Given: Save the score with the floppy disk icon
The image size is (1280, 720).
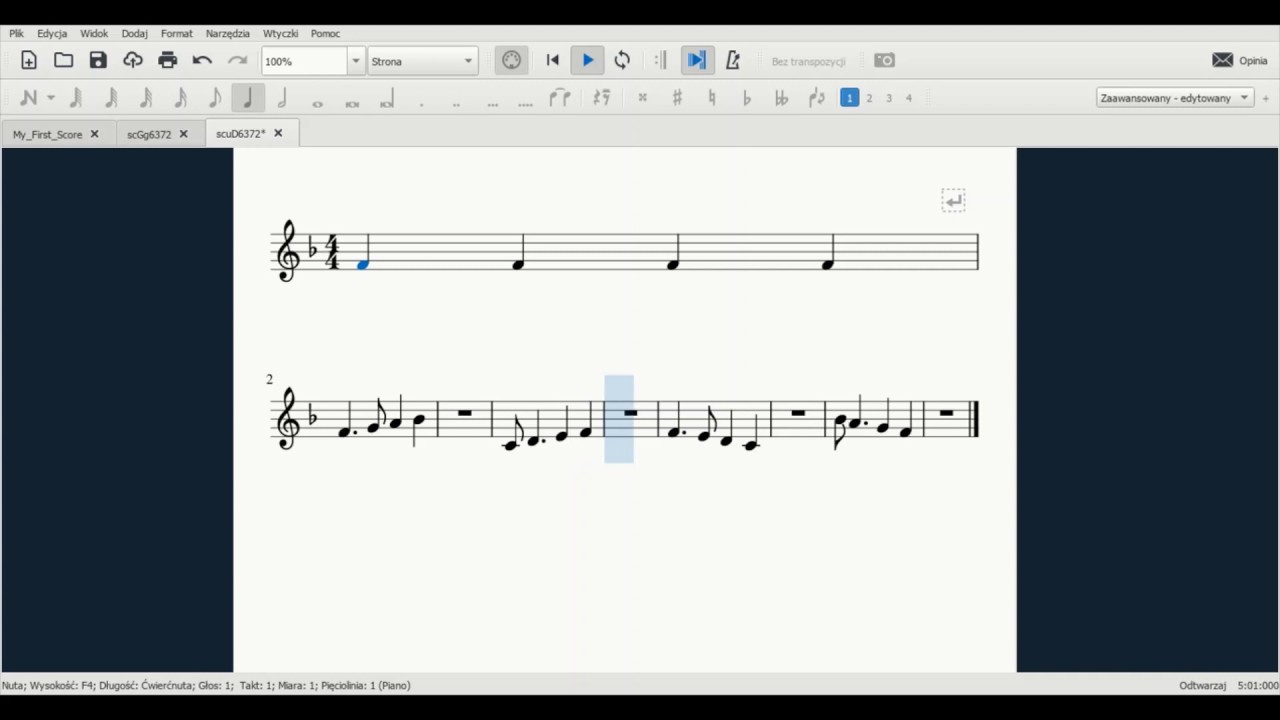Looking at the screenshot, I should (x=98, y=60).
